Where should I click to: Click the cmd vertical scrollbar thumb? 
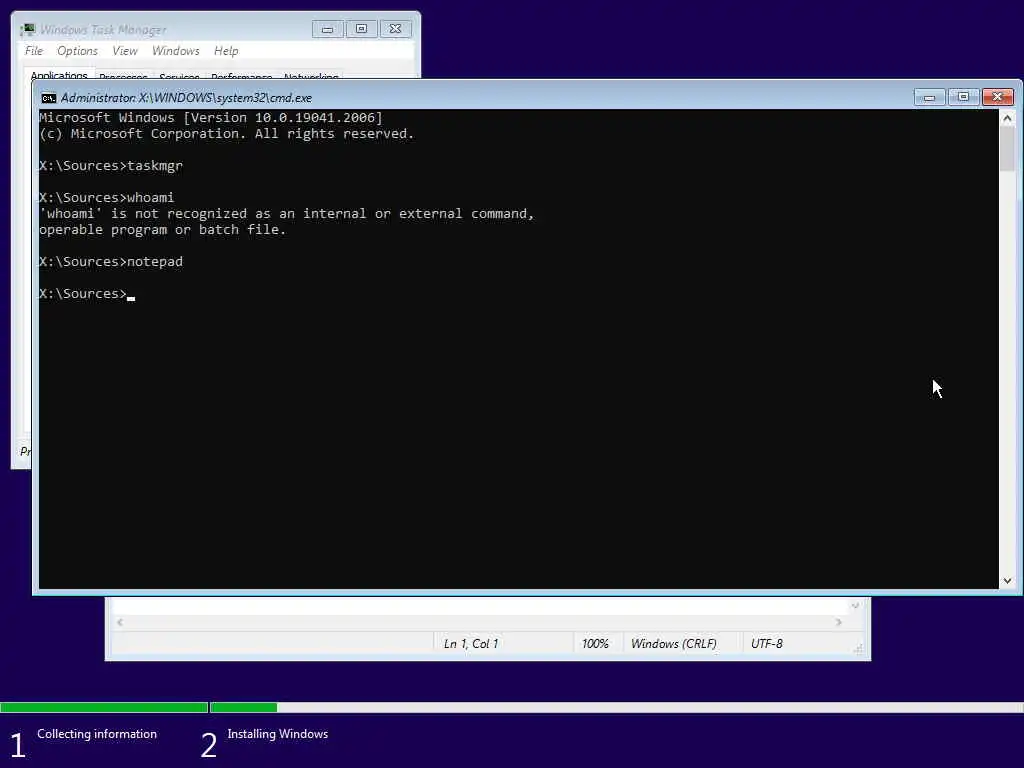pos(1007,149)
